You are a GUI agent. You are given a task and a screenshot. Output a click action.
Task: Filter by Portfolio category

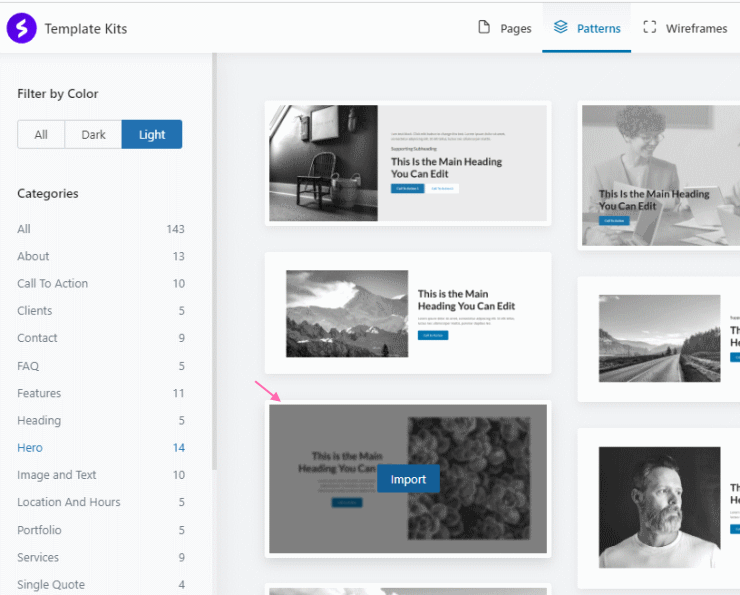pyautogui.click(x=101, y=530)
